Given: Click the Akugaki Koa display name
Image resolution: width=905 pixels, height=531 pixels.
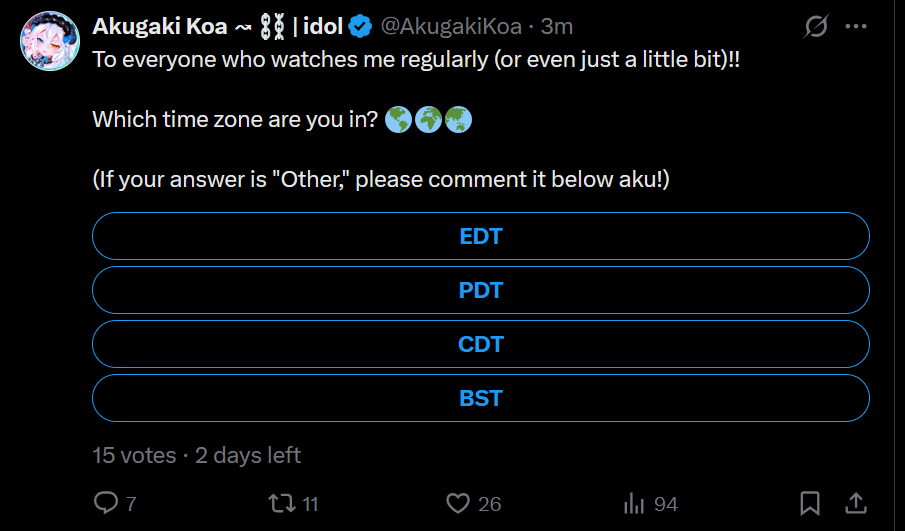Looking at the screenshot, I should point(160,27).
